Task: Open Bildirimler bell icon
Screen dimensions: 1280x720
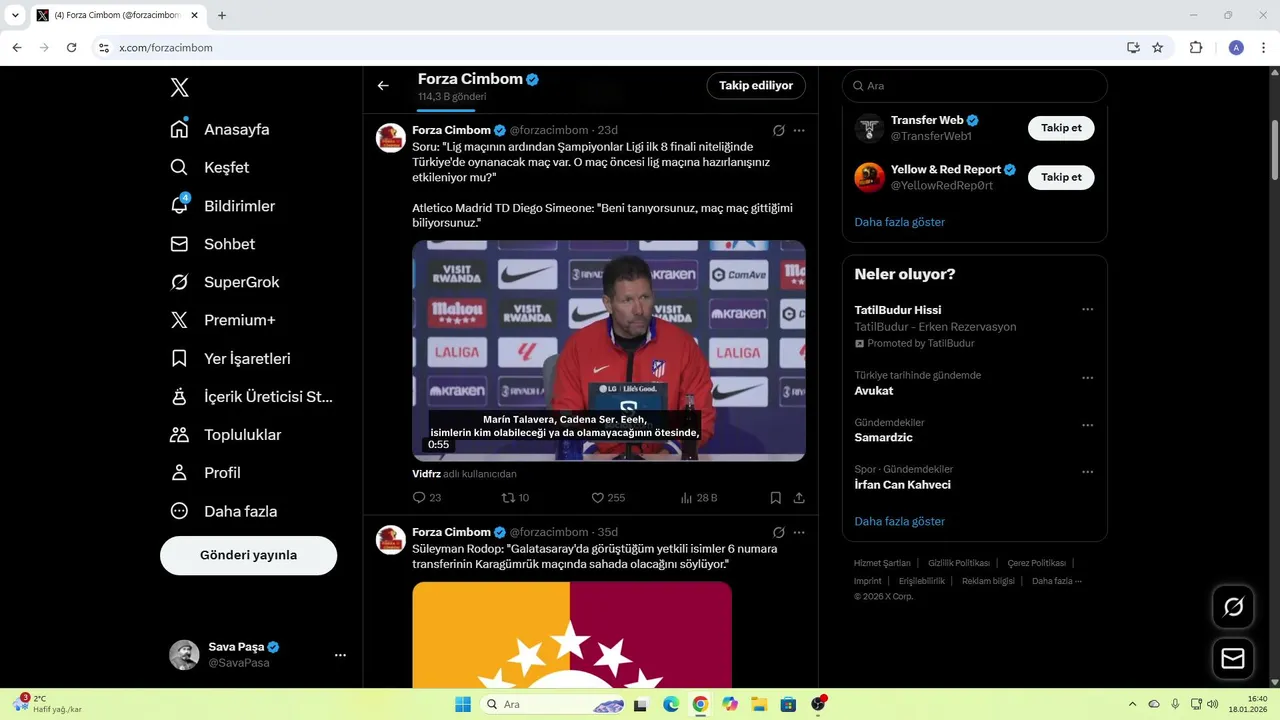Action: pyautogui.click(x=179, y=205)
